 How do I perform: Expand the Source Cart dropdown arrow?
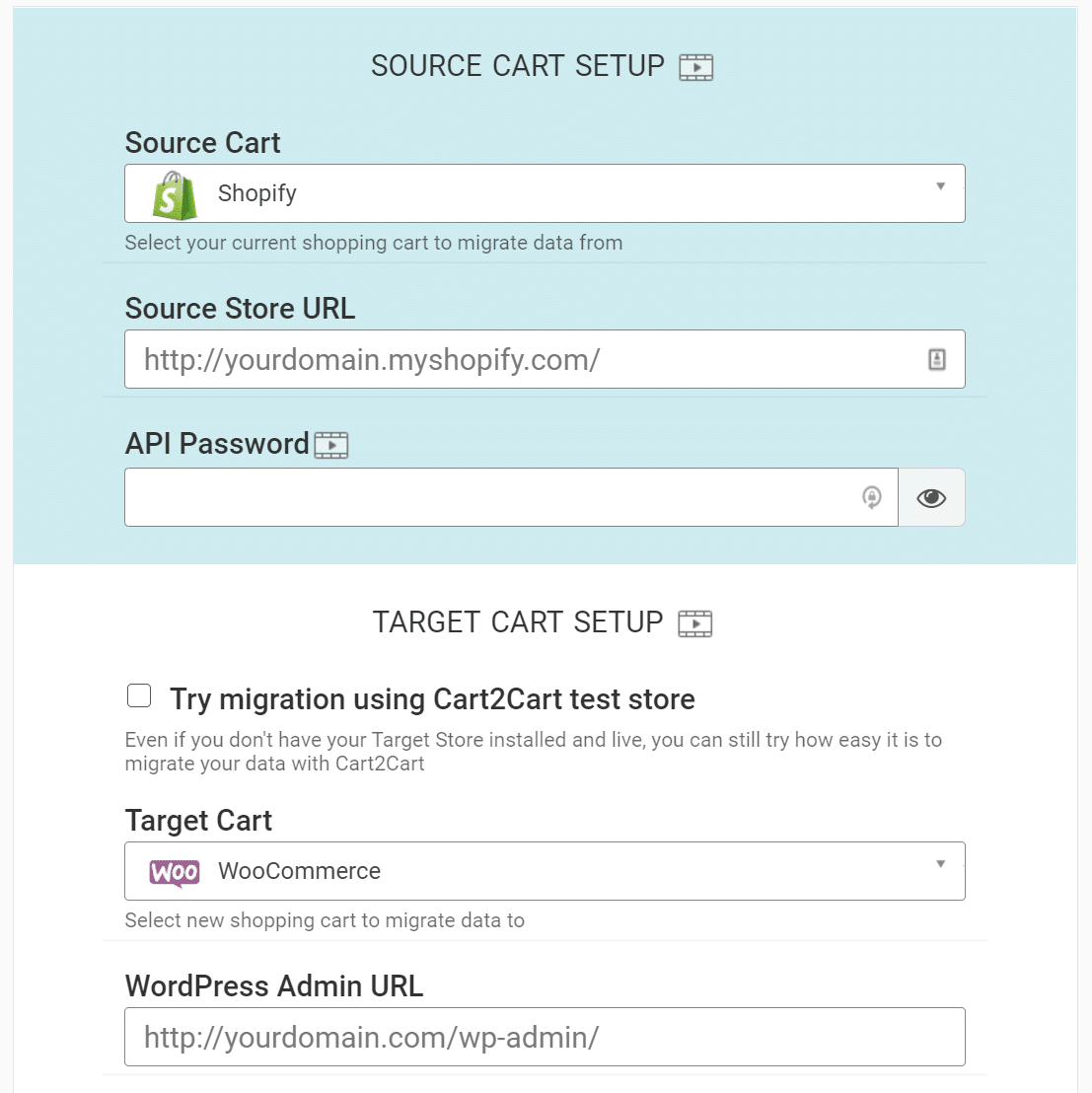(x=940, y=186)
